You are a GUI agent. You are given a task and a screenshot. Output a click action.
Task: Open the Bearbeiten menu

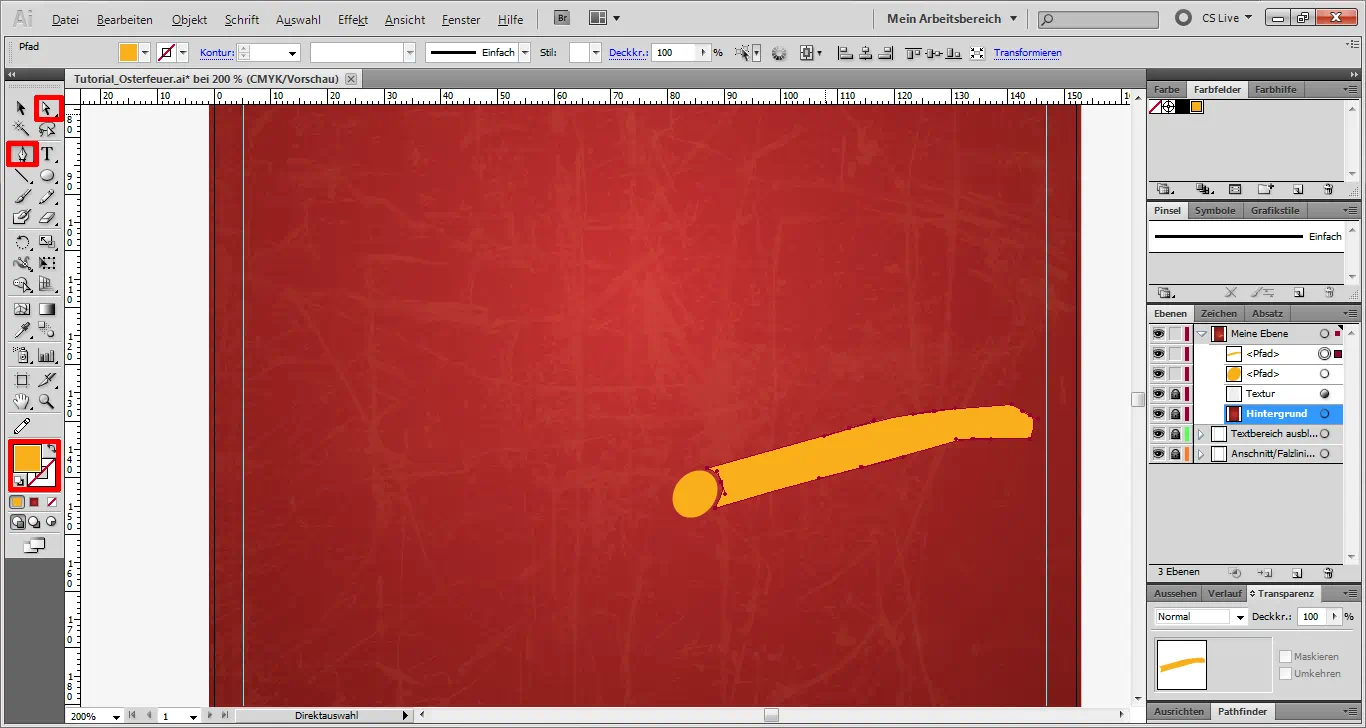pyautogui.click(x=124, y=18)
